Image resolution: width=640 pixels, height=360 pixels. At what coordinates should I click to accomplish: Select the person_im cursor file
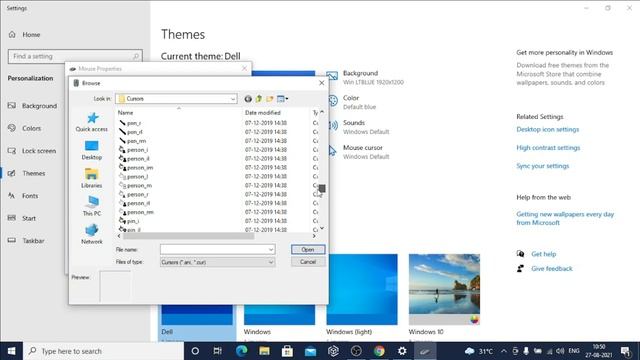click(136, 168)
